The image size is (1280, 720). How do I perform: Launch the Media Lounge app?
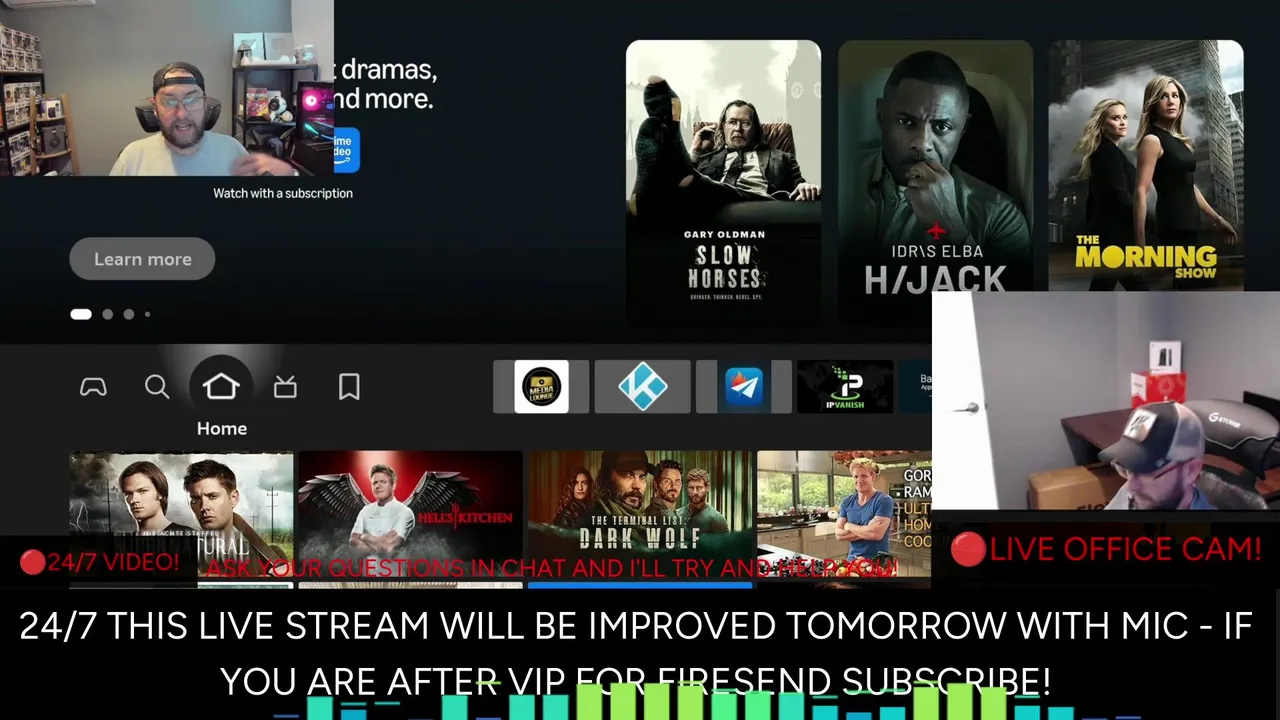541,387
